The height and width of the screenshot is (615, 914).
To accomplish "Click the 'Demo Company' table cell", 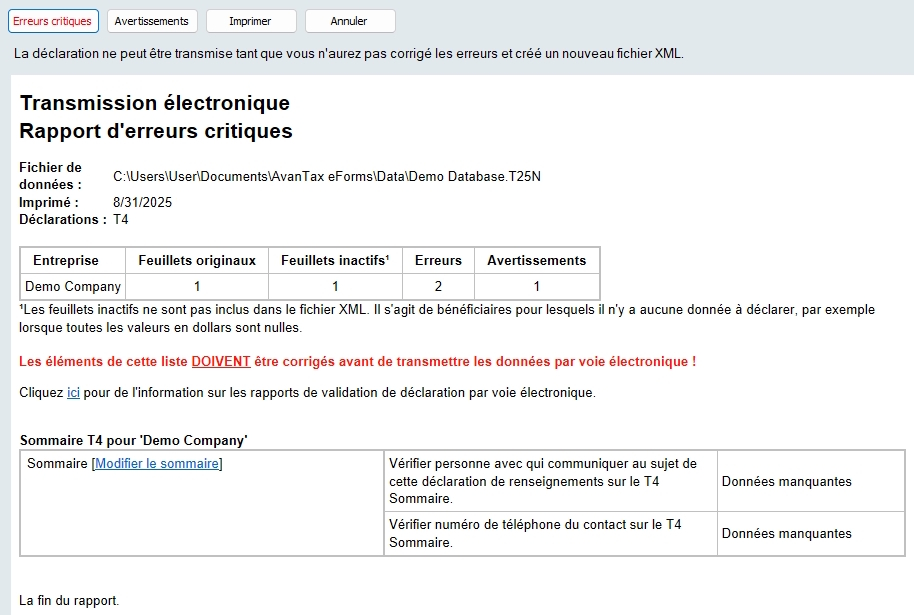I will click(x=73, y=287).
